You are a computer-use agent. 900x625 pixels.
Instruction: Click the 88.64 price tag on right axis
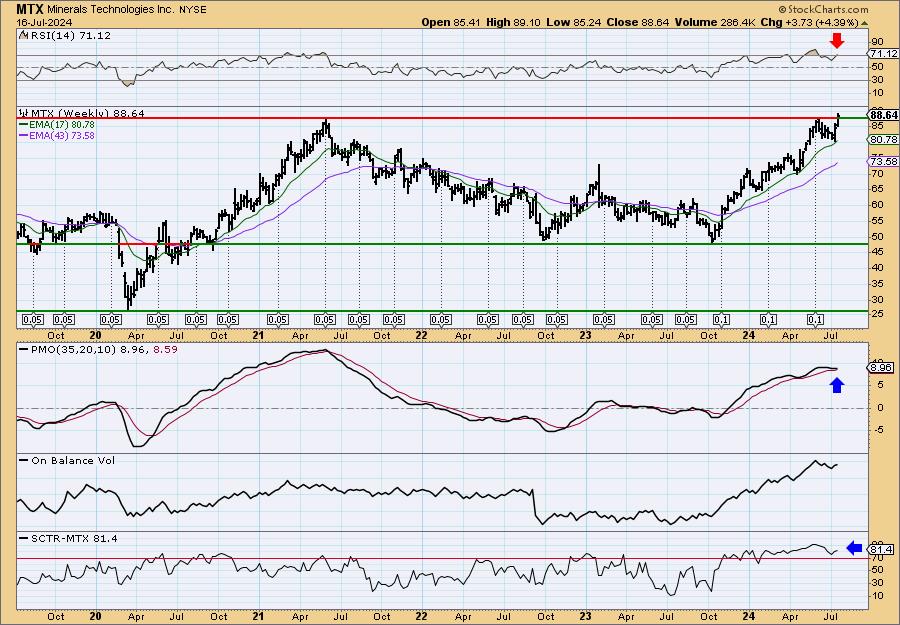[884, 115]
